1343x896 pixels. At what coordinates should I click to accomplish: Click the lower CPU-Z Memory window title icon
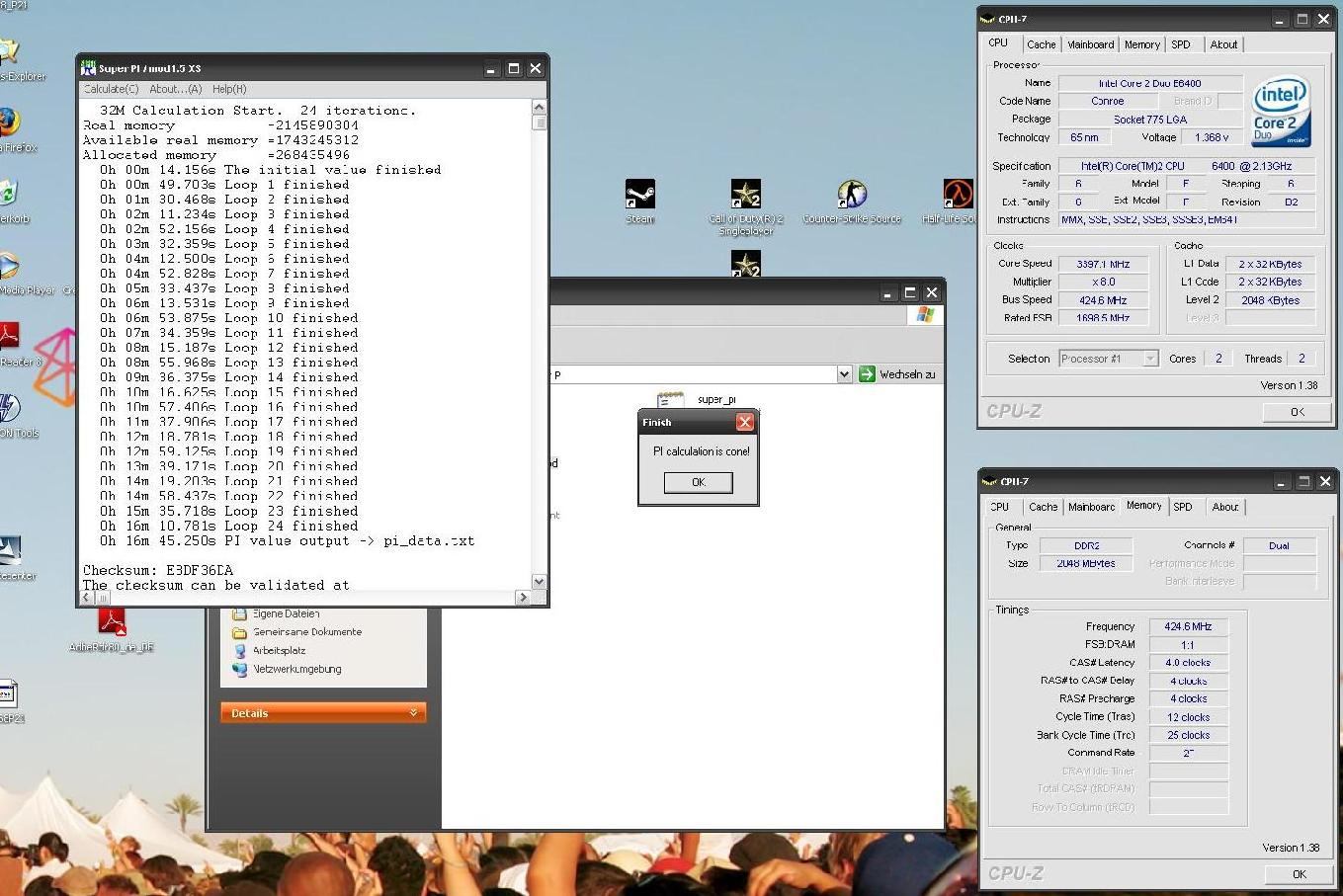[x=987, y=481]
